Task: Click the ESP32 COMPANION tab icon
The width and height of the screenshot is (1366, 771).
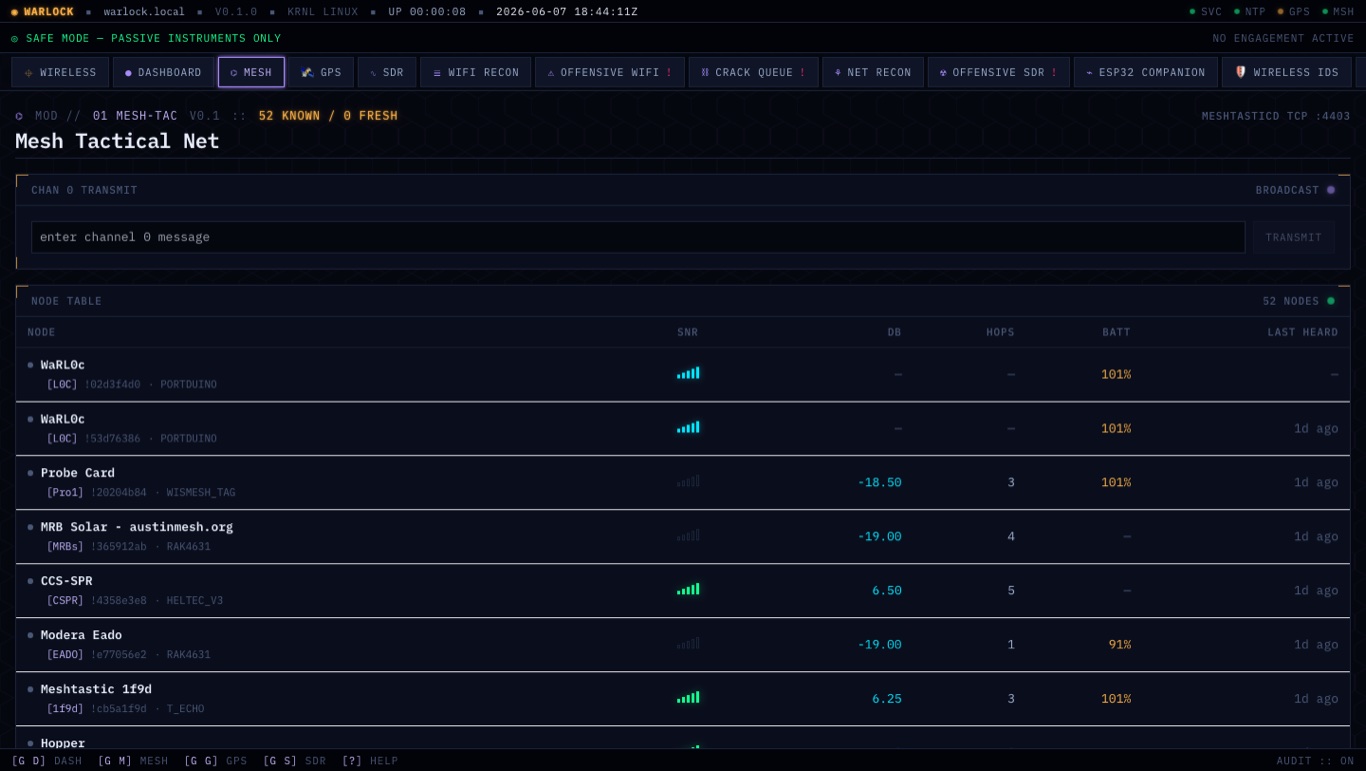Action: coord(1089,73)
